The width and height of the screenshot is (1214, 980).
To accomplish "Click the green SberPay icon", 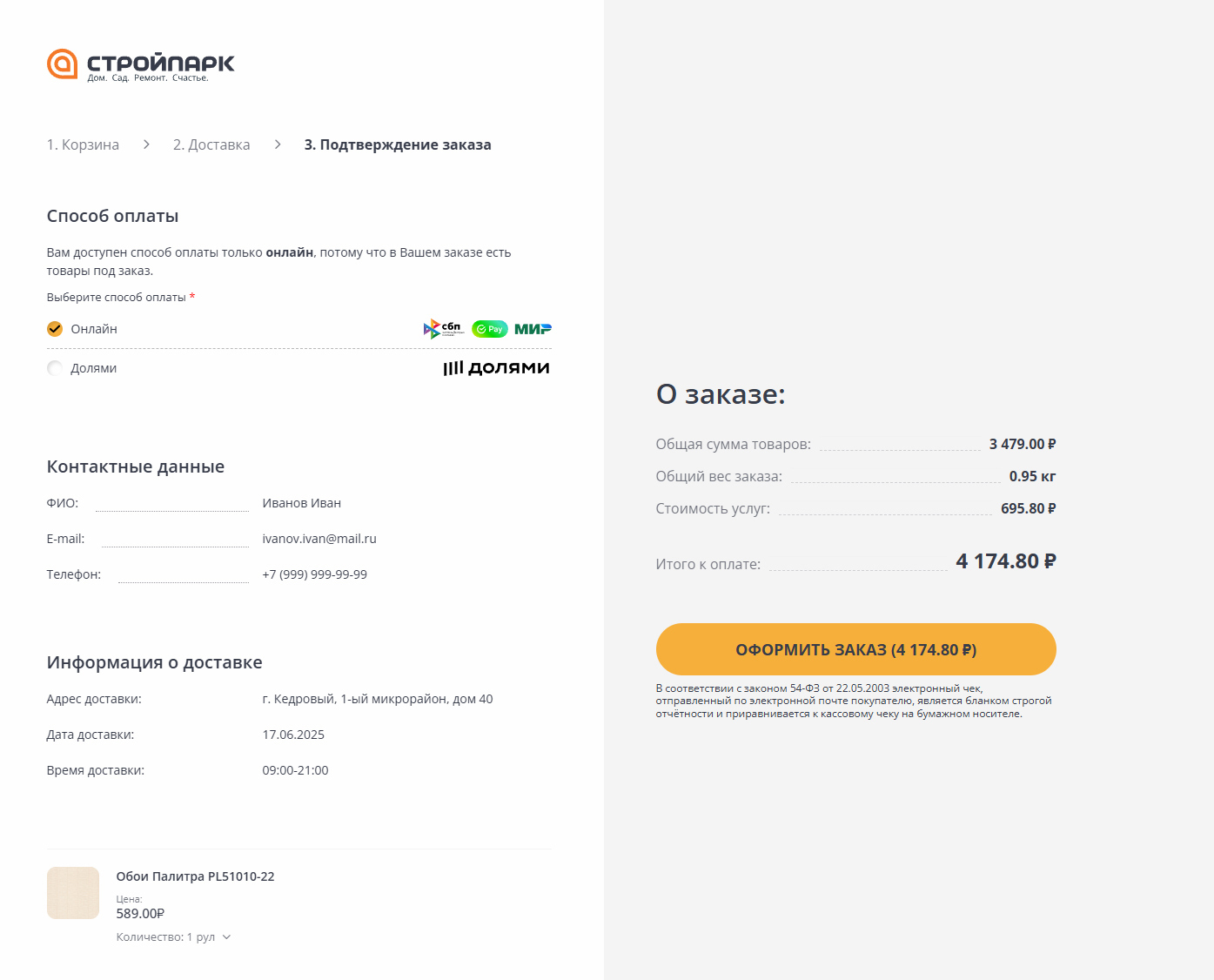I will click(x=489, y=329).
